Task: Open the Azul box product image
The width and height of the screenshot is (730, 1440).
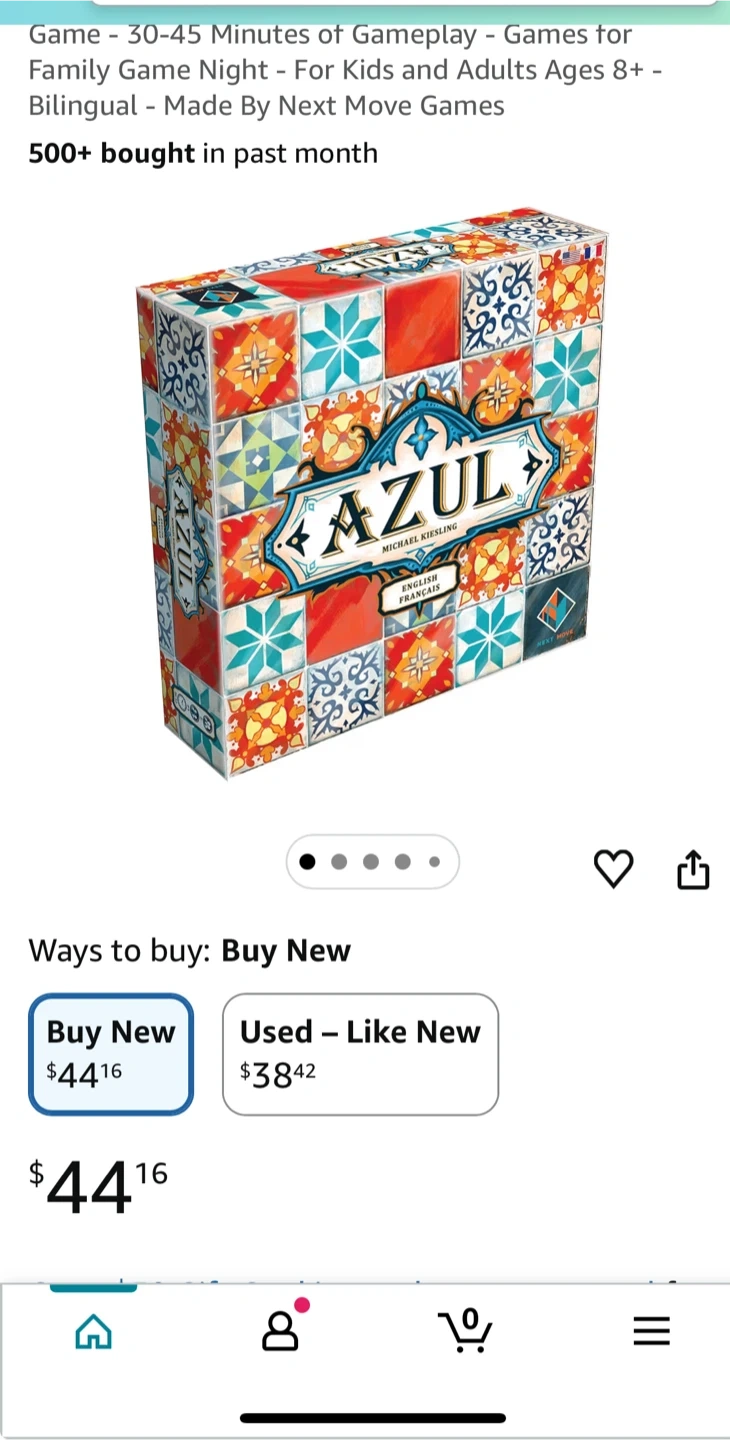Action: pyautogui.click(x=370, y=490)
